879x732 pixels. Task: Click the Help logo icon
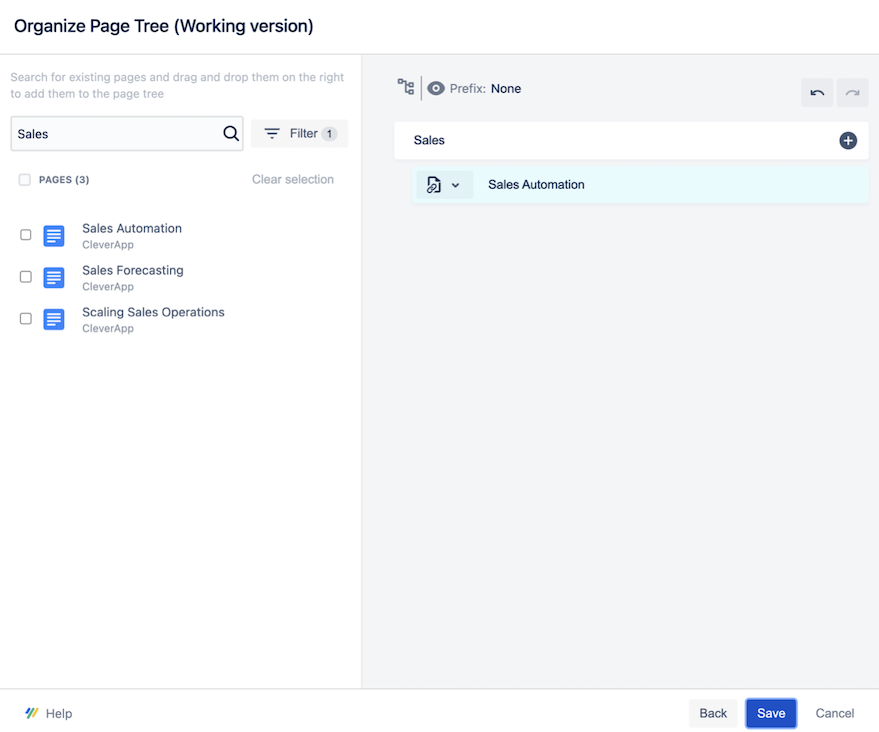(x=32, y=713)
